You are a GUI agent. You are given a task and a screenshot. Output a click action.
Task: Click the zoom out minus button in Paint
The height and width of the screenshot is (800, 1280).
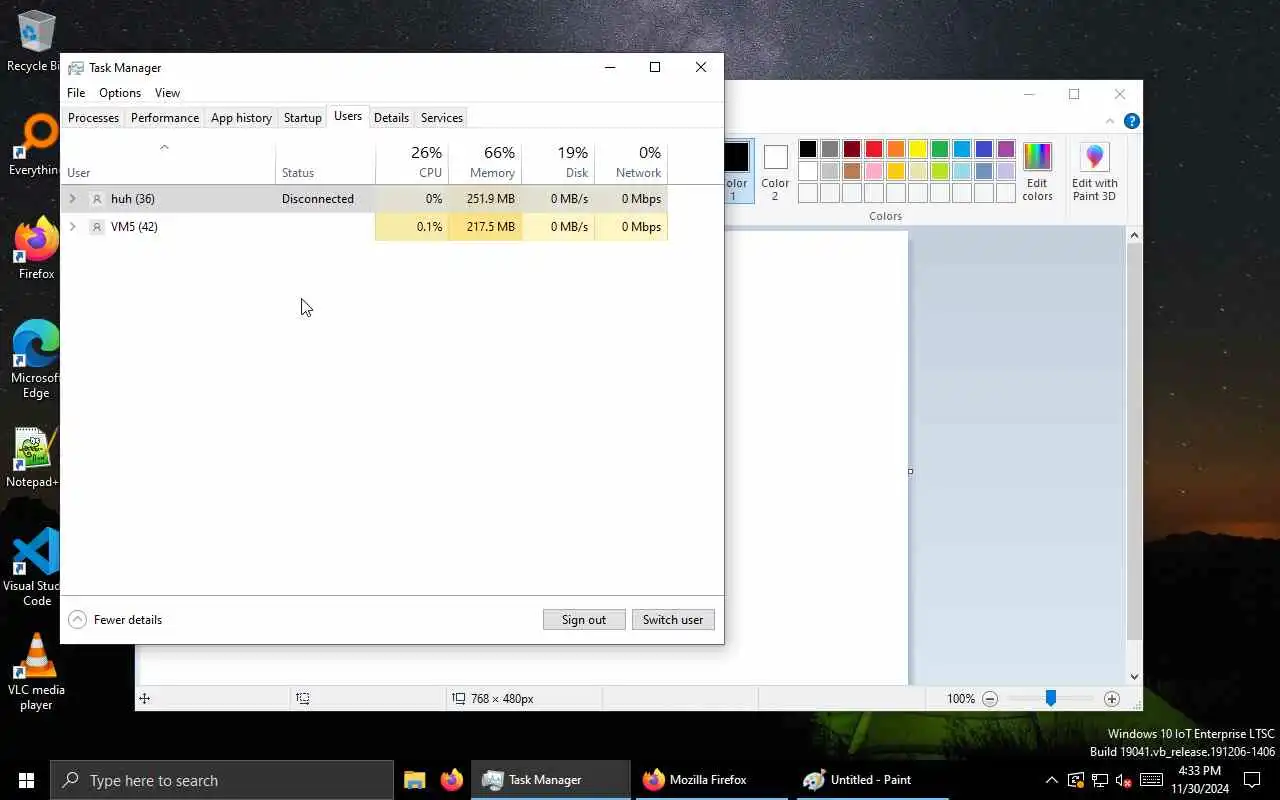point(989,699)
